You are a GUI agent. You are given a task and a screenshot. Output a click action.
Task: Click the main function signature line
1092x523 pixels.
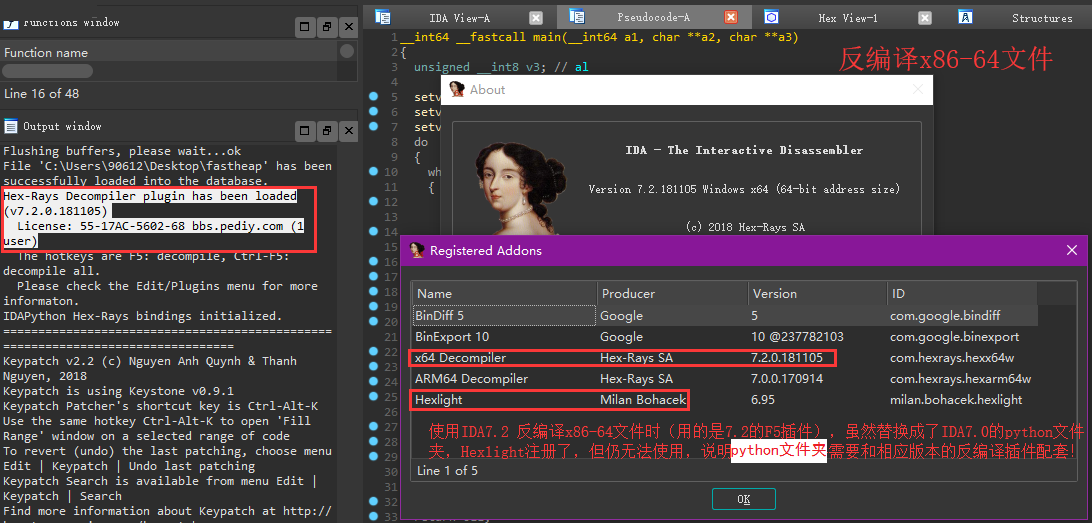point(600,37)
